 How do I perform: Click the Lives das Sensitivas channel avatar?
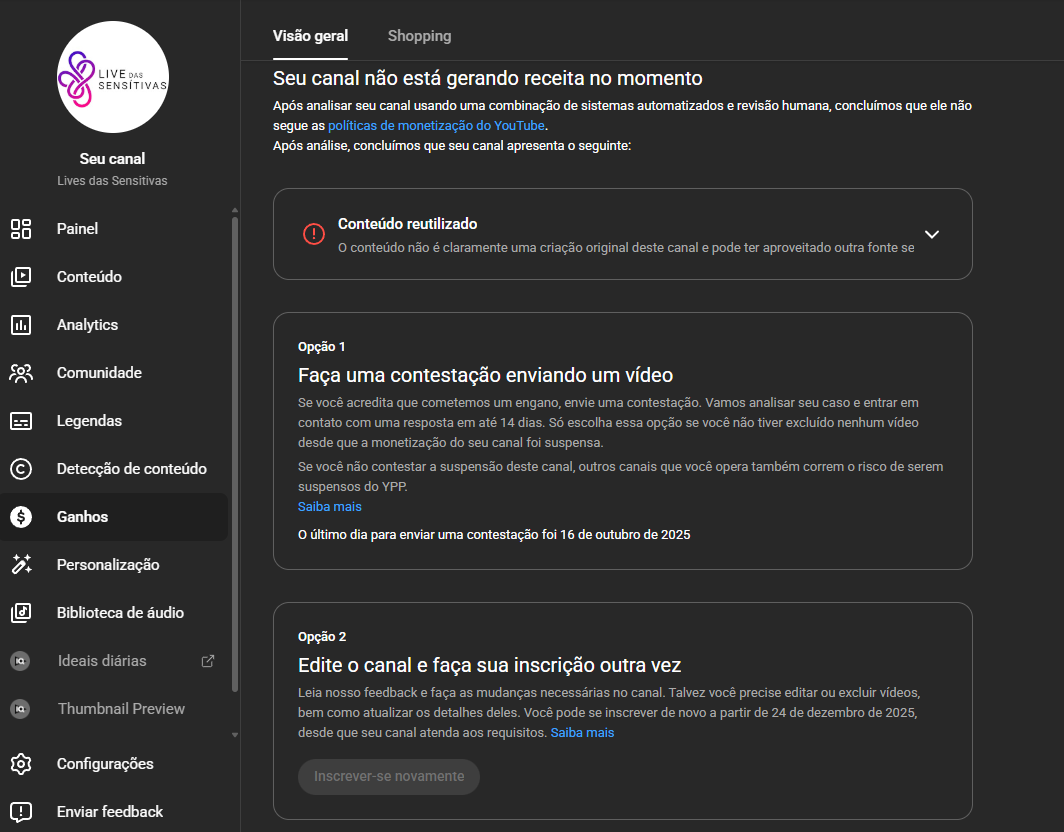[113, 77]
